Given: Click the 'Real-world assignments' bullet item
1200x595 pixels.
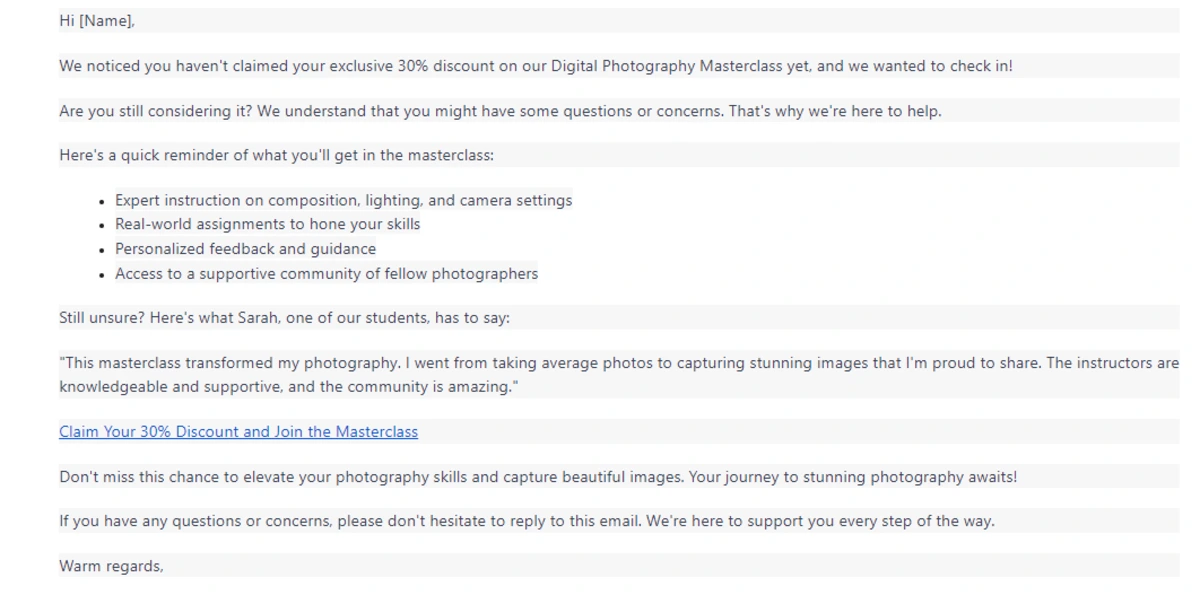Looking at the screenshot, I should (268, 224).
